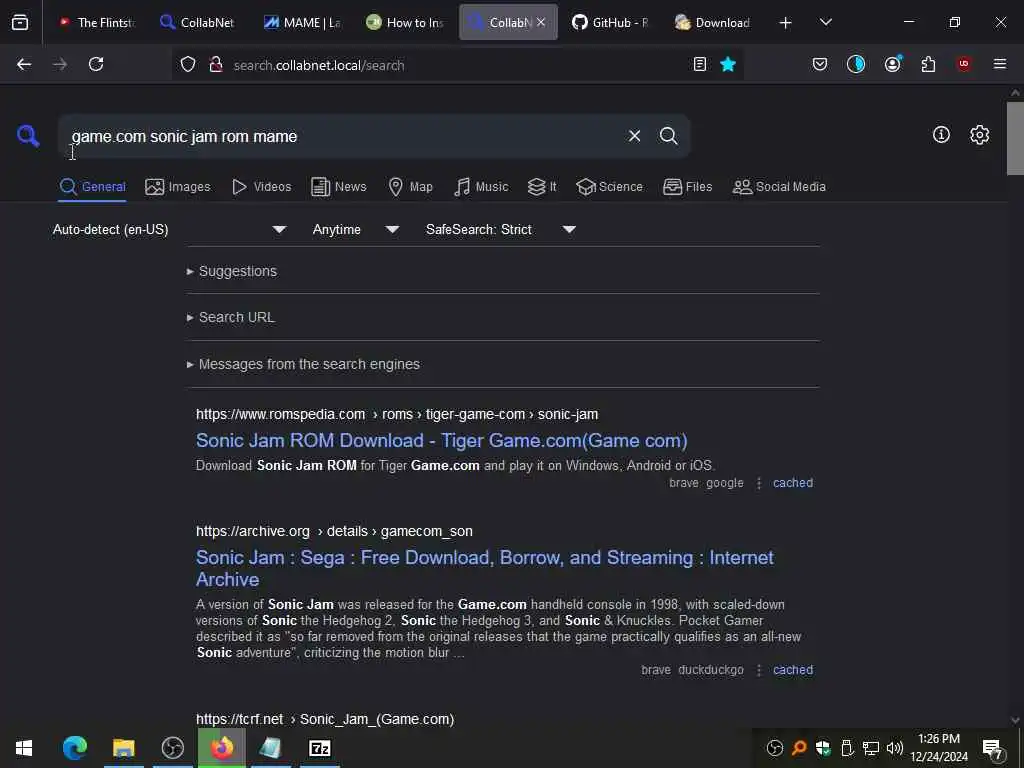The height and width of the screenshot is (768, 1024).
Task: Open the info about page icon
Action: click(941, 135)
